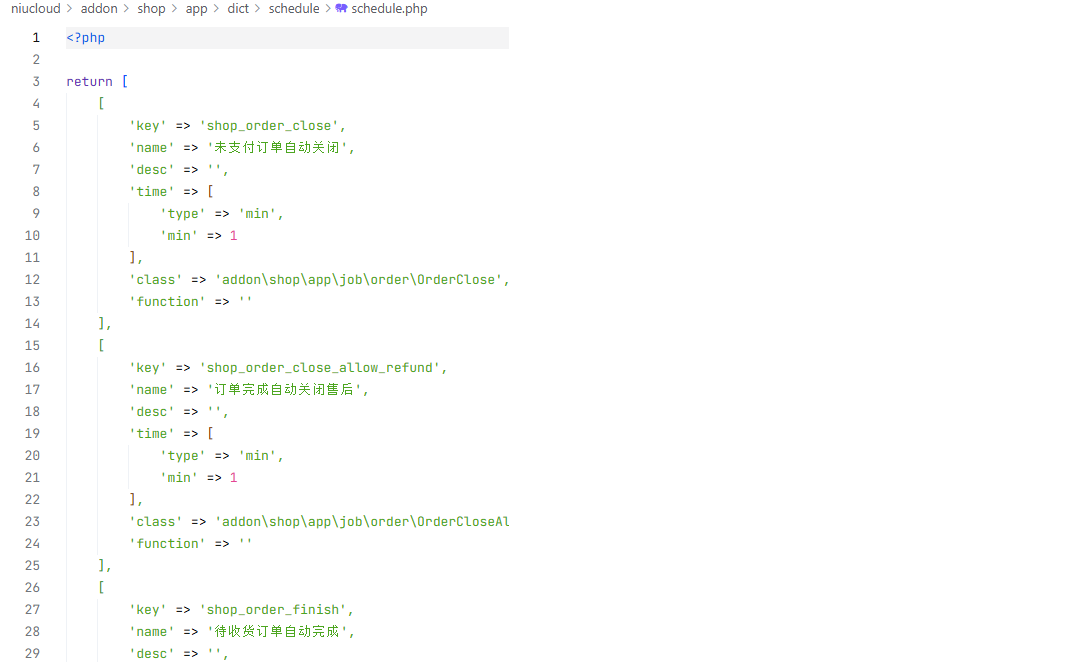
Task: Select line number 15
Action: point(33,346)
